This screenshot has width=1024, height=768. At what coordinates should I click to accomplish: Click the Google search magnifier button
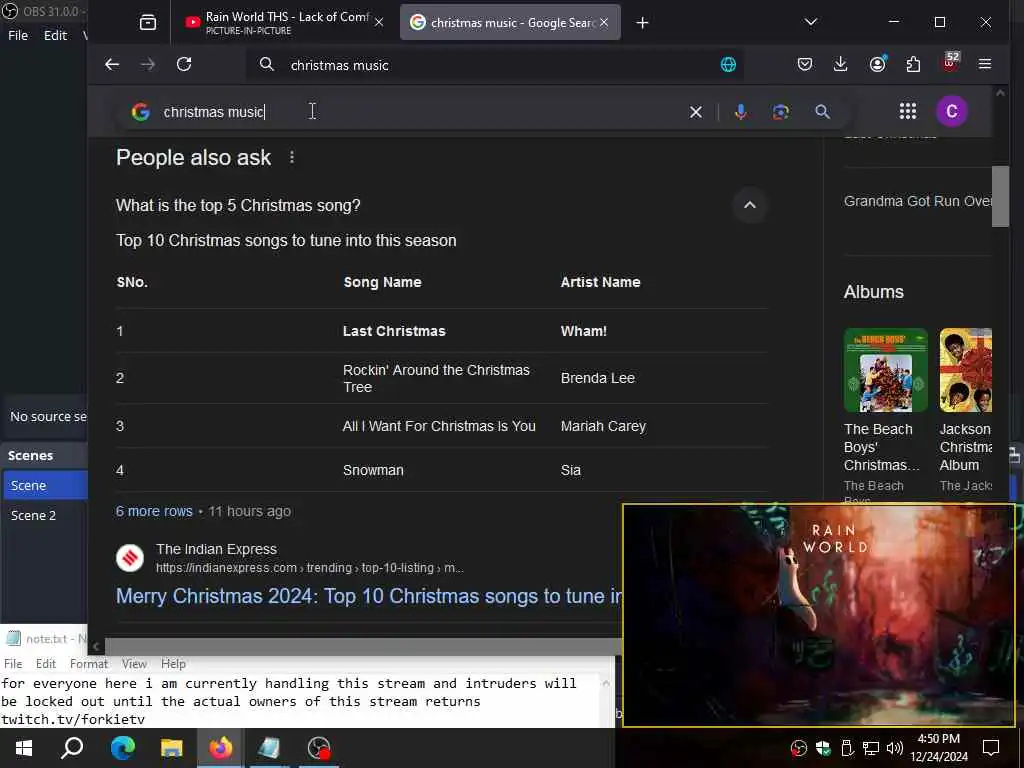coord(822,112)
